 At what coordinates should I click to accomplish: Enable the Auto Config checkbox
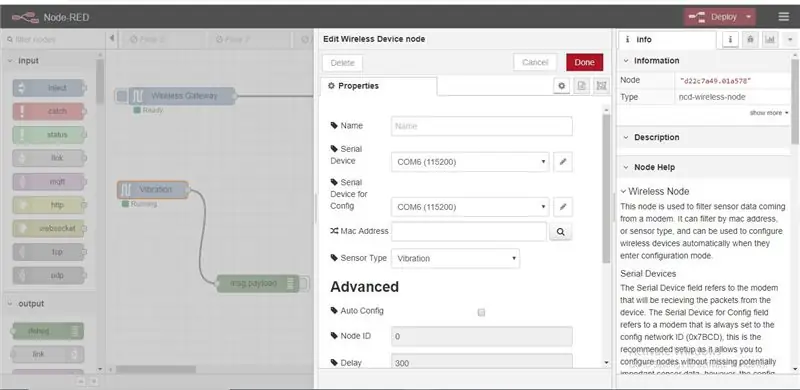click(481, 312)
